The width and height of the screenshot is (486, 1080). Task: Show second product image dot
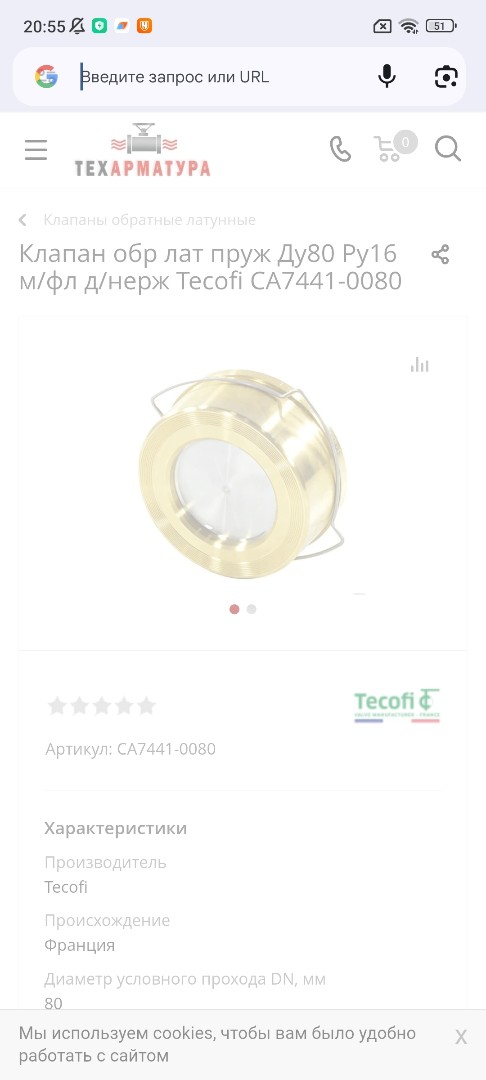click(x=251, y=609)
